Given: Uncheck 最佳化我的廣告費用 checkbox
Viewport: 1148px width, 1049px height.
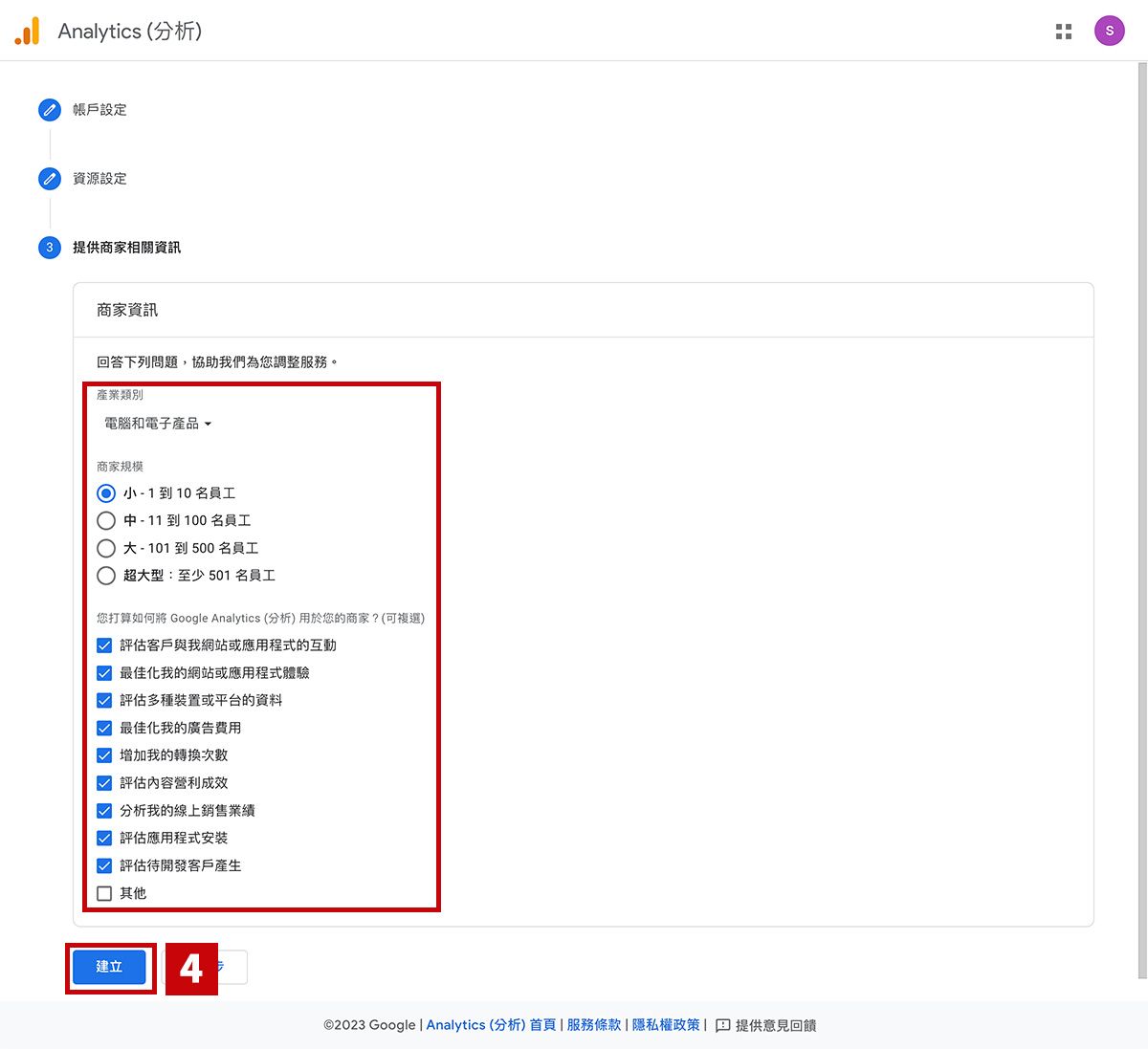Looking at the screenshot, I should click(105, 728).
